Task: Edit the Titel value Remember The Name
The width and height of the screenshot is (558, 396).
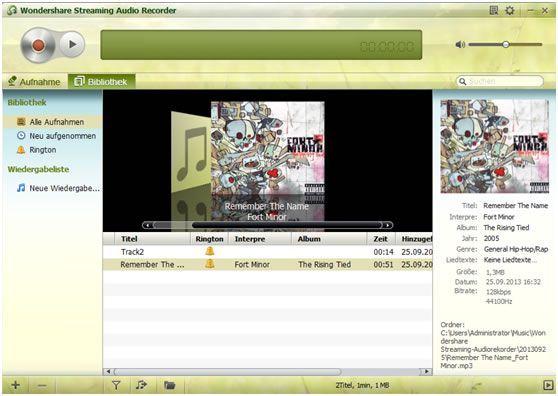Action: (515, 206)
